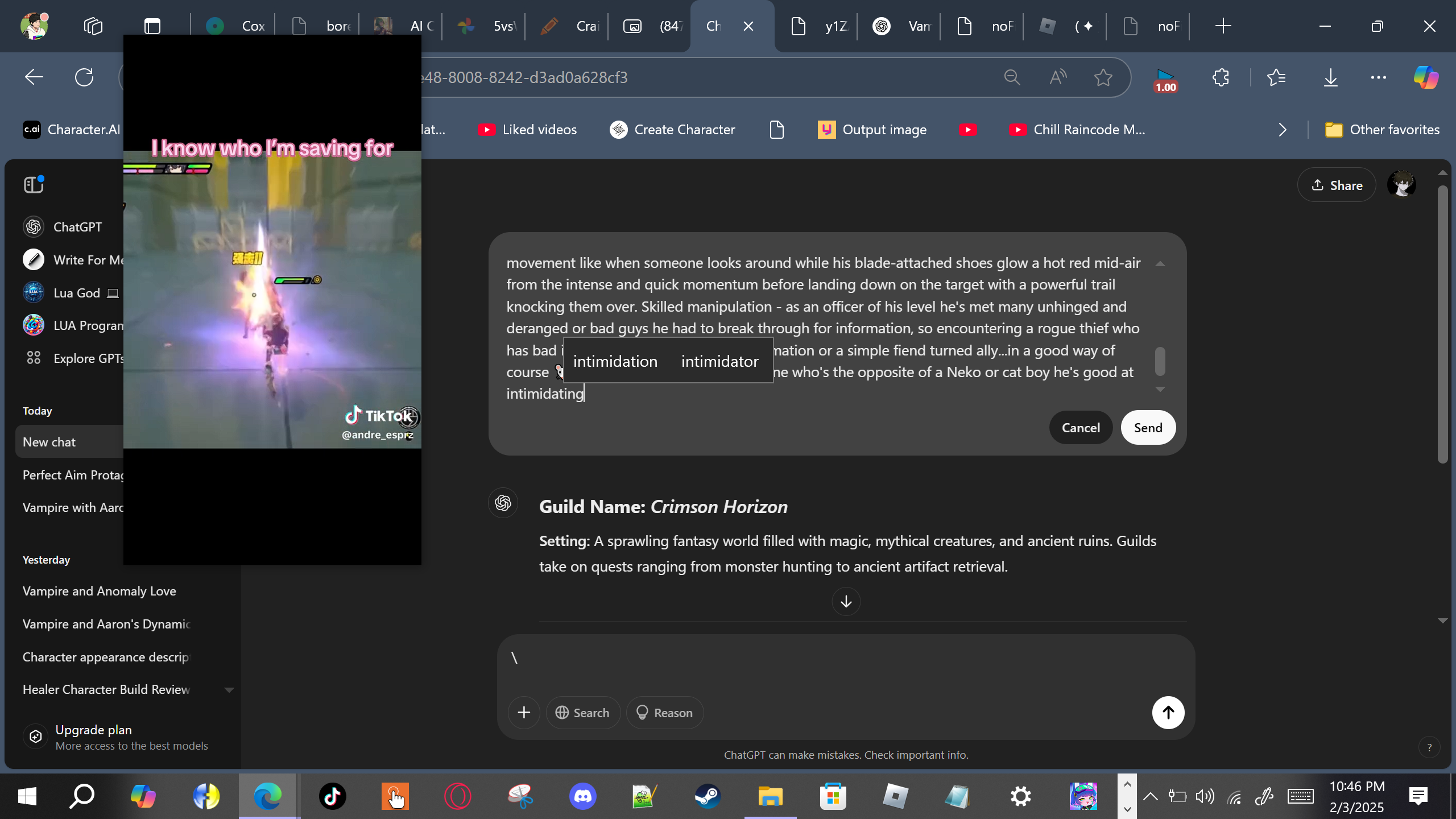Open TikTok from the taskbar
Viewport: 1456px width, 819px height.
pos(332,796)
